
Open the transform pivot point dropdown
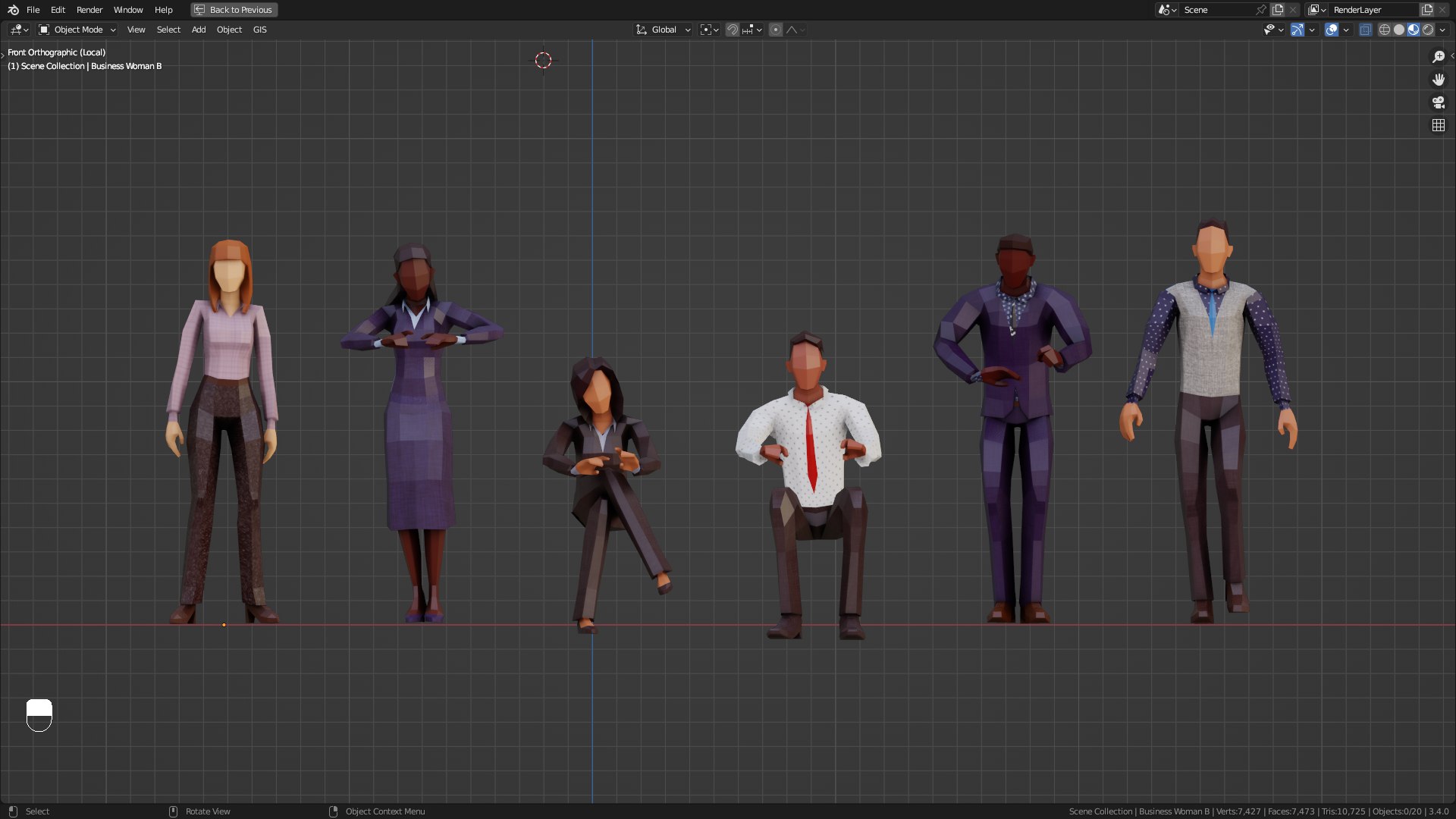point(709,30)
